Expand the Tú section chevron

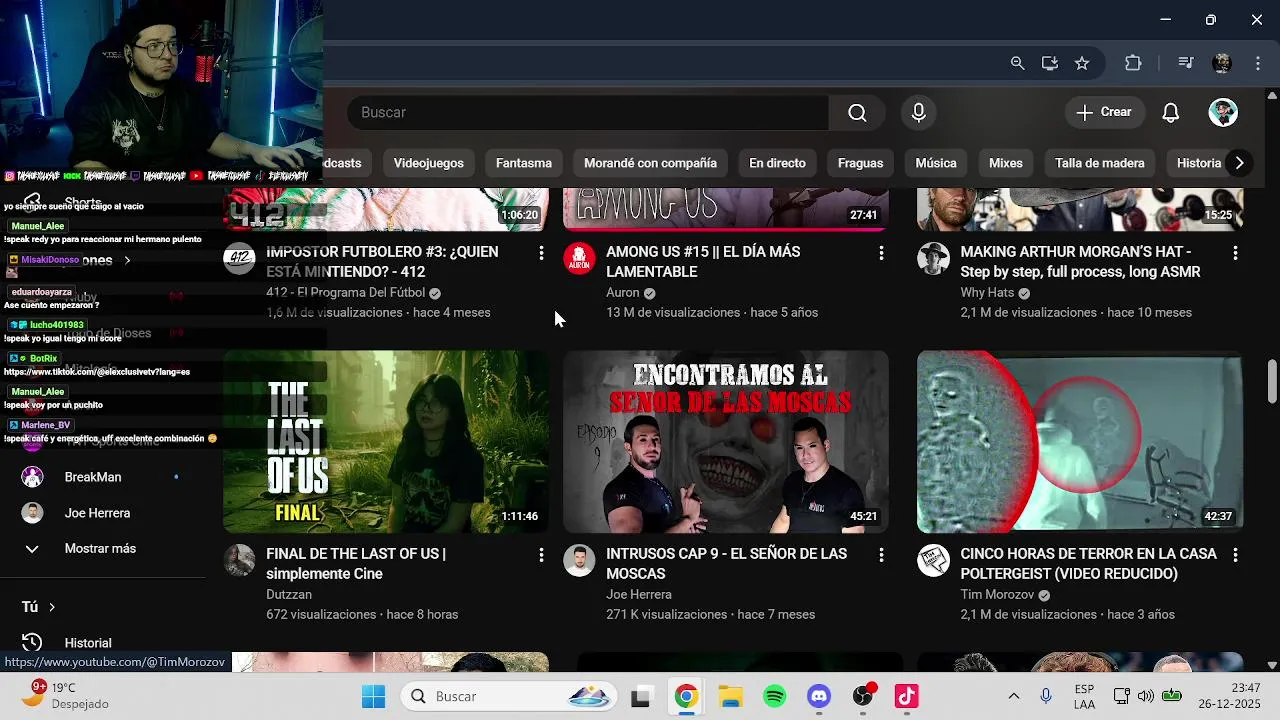pos(52,607)
